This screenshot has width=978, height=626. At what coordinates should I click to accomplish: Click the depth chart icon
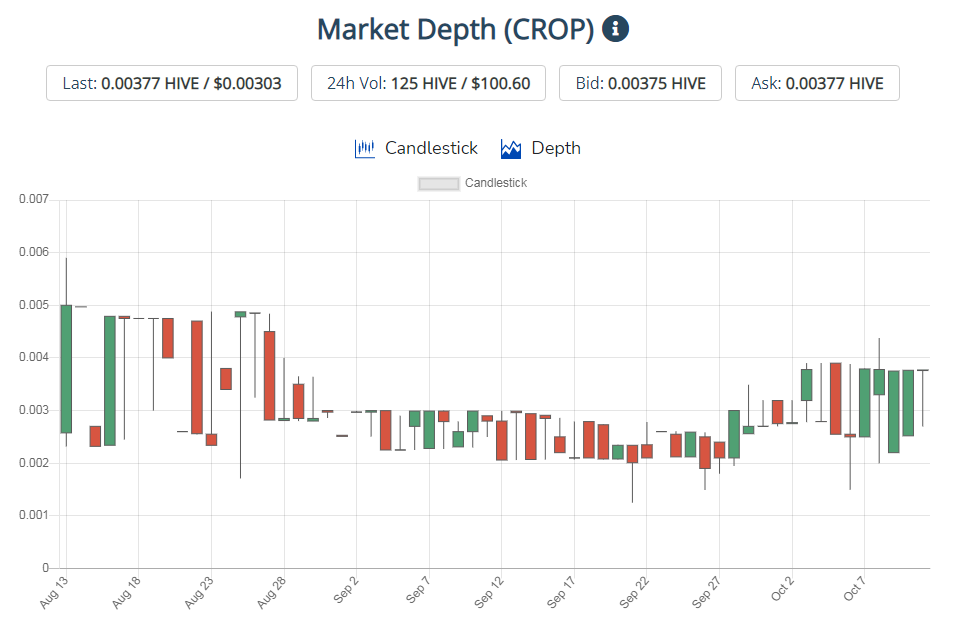coord(511,148)
